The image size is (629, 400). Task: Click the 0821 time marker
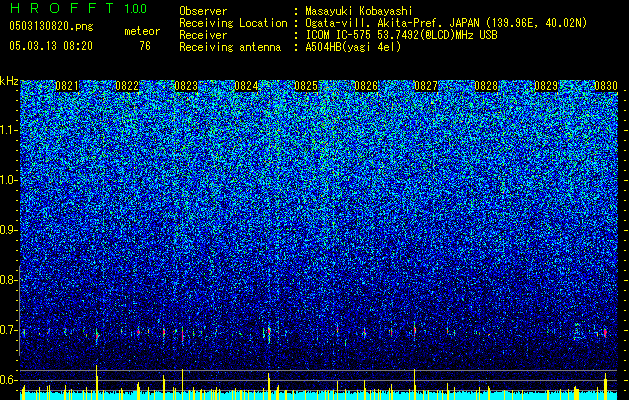(x=67, y=86)
